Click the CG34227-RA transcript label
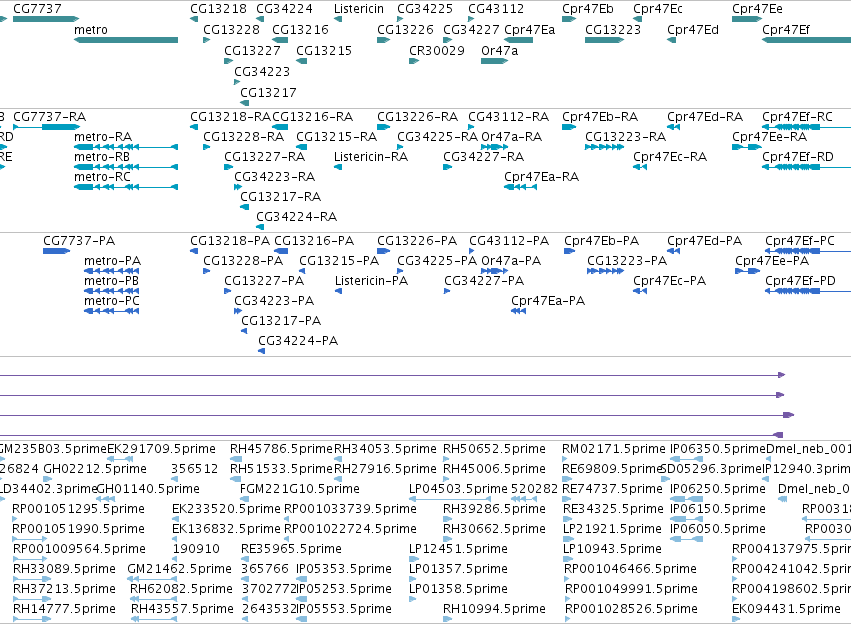Viewport: 851px width, 624px height. coord(484,157)
